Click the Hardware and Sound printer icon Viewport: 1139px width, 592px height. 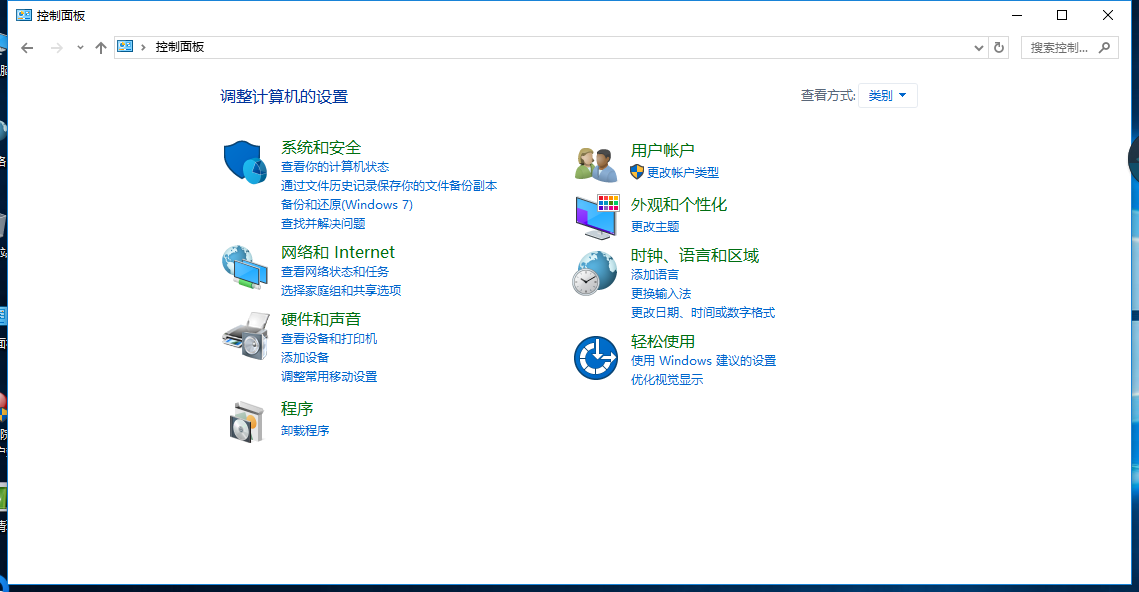[x=245, y=336]
